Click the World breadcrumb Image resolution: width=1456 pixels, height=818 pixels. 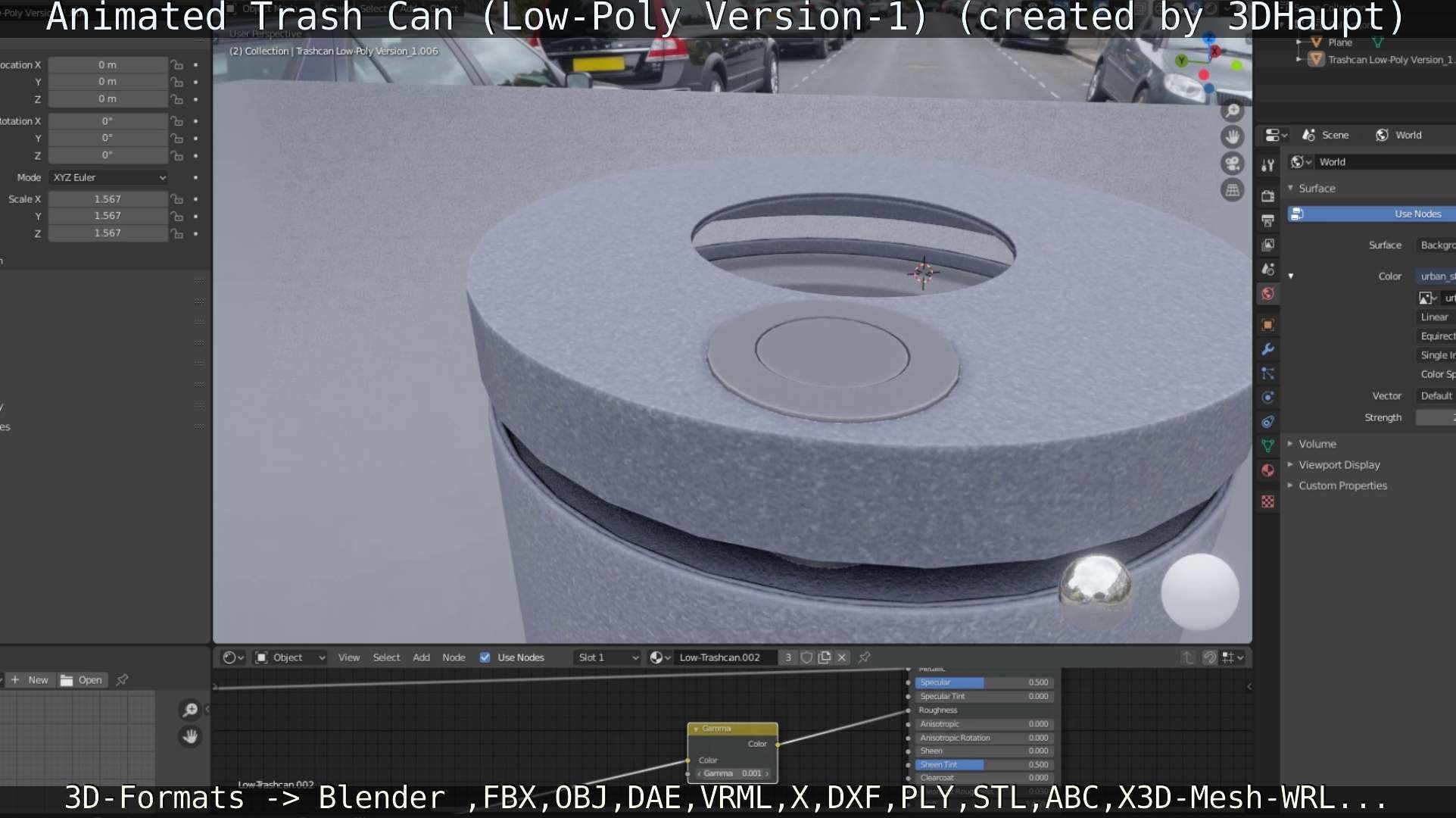[x=1398, y=135]
